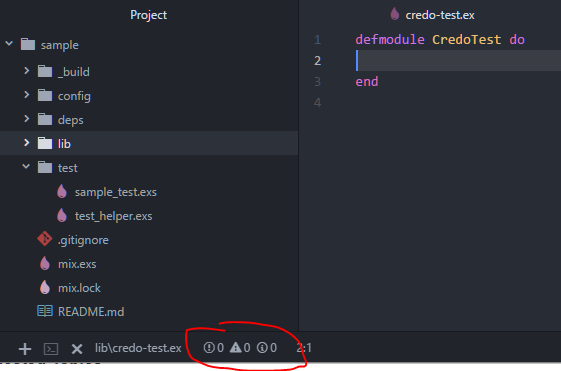561x371 pixels.
Task: Click the linter warning triangle icon
Action: pyautogui.click(x=235, y=347)
